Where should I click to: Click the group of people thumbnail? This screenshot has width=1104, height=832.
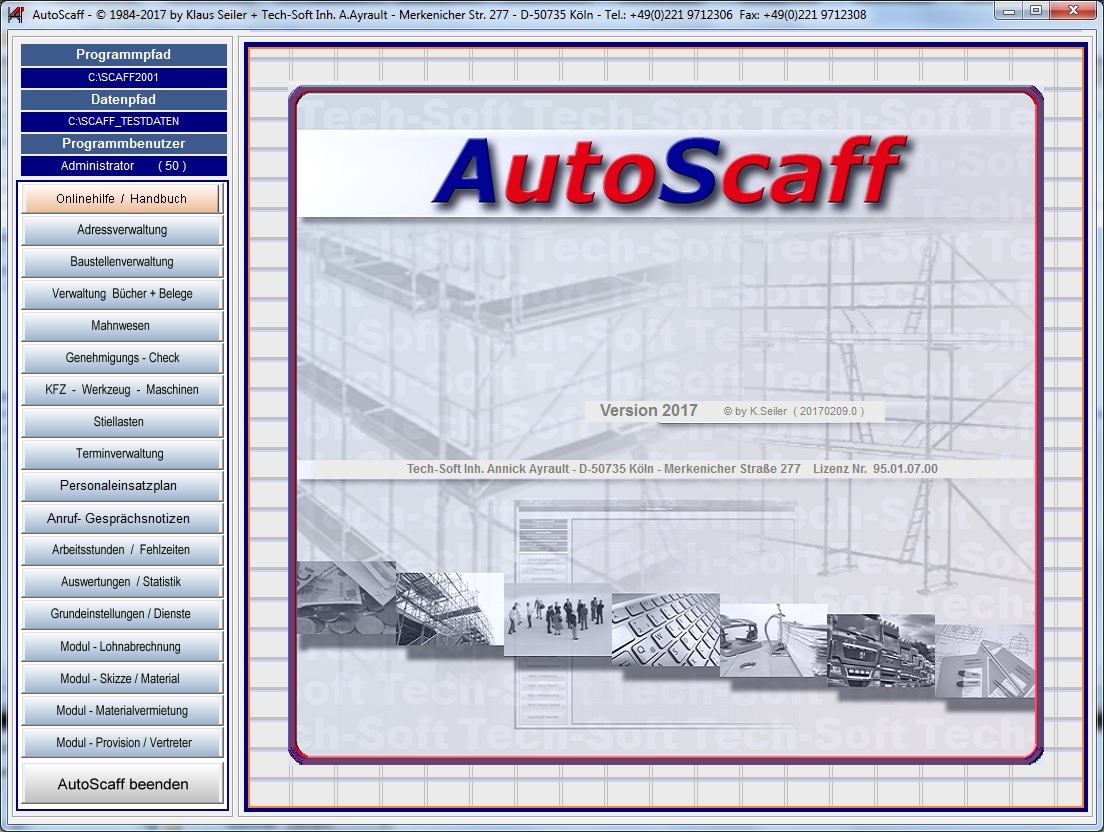click(x=558, y=619)
